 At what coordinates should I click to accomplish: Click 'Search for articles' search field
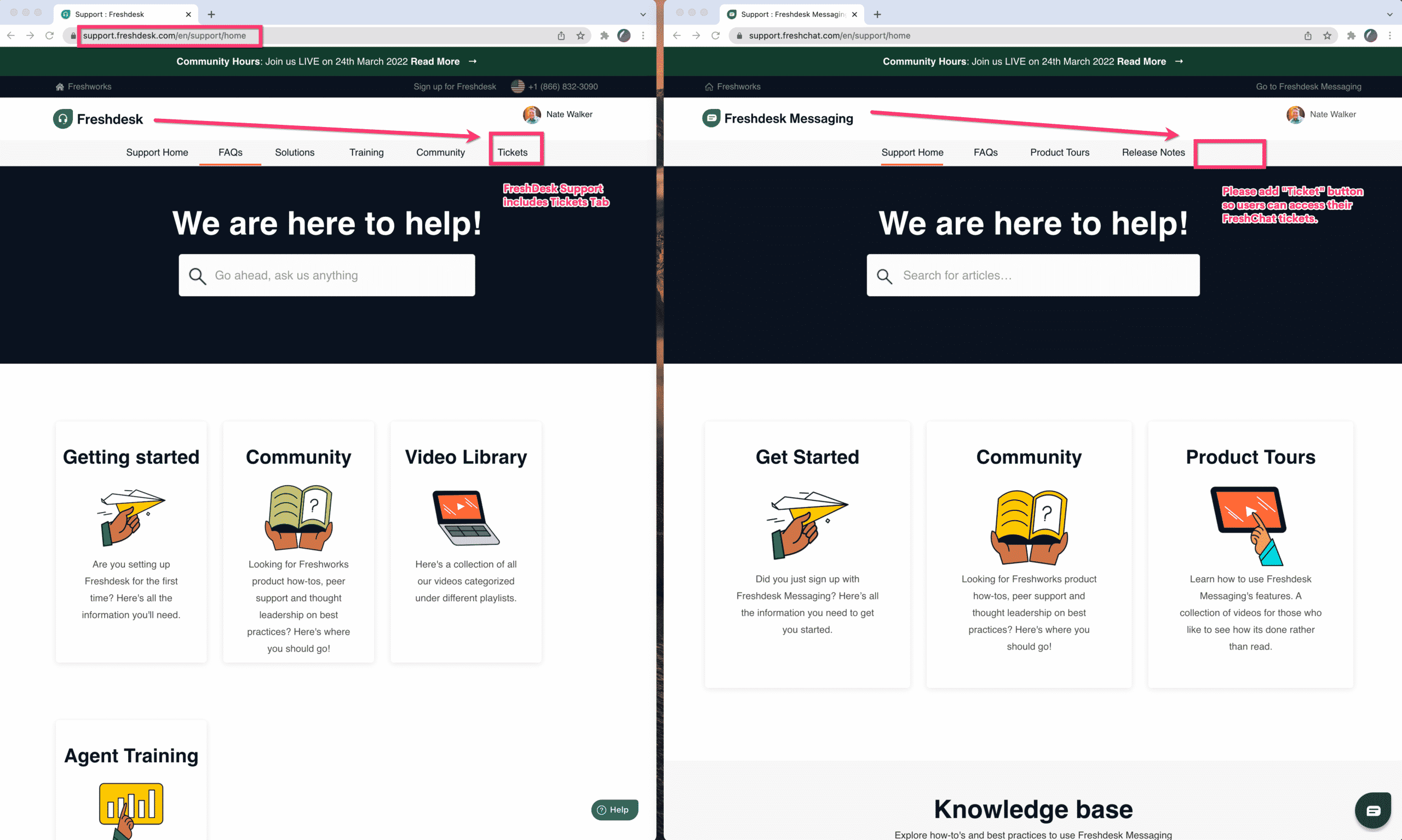1033,275
